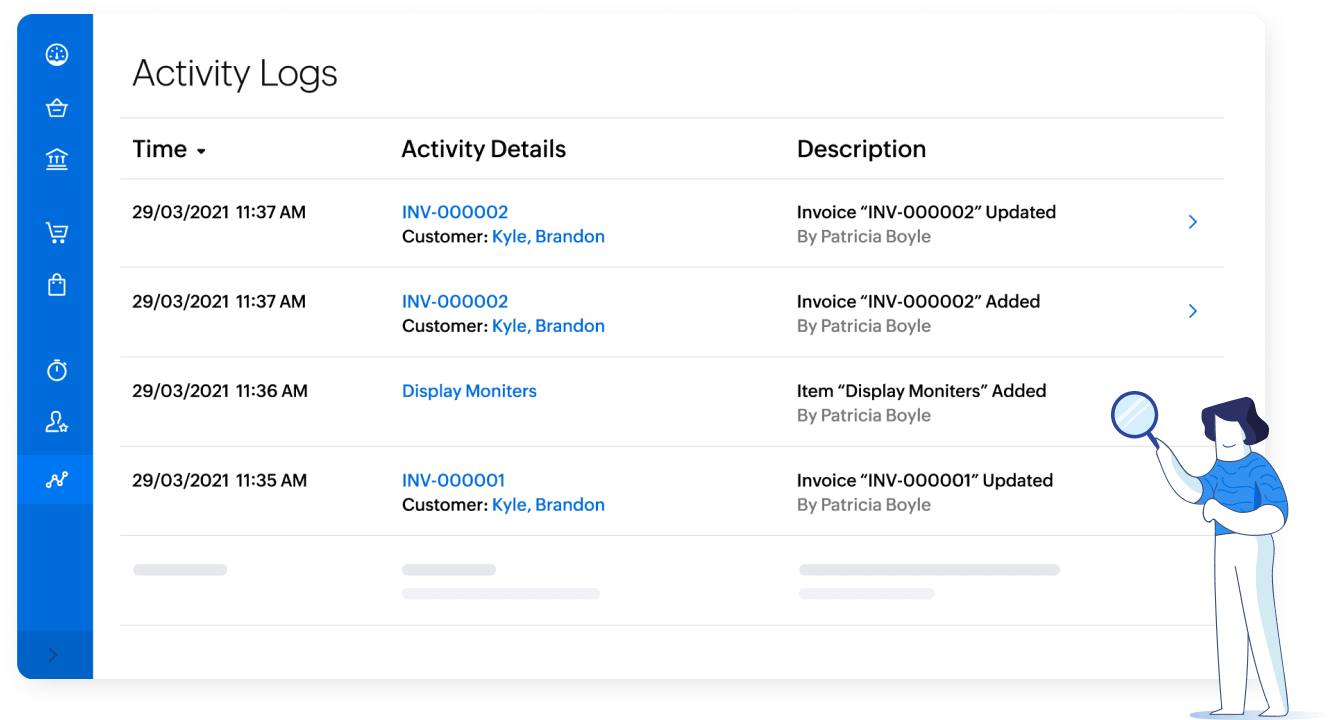
Task: Open the Banking section icon
Action: (x=56, y=159)
